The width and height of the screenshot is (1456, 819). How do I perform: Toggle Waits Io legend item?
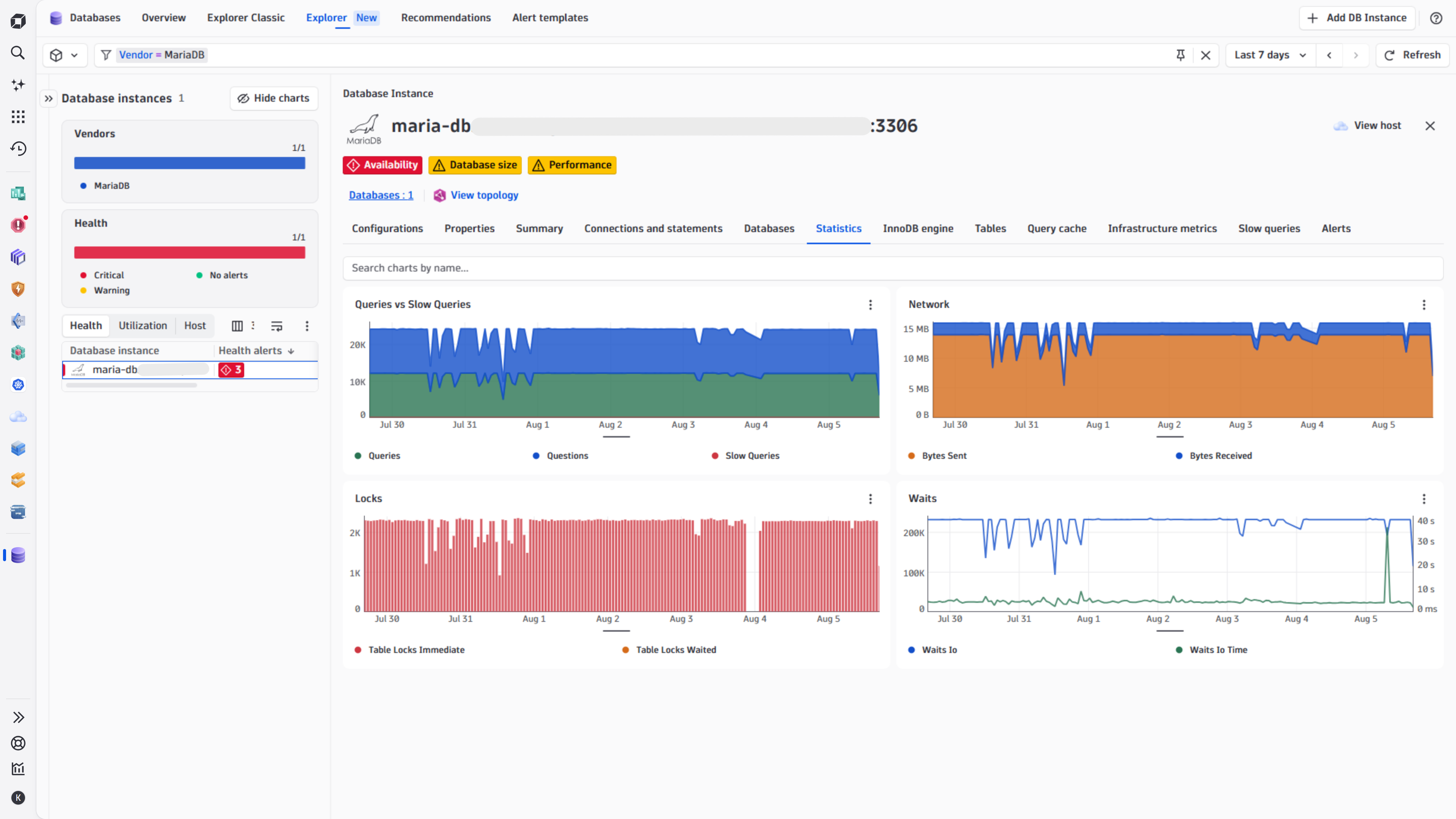[x=933, y=650]
